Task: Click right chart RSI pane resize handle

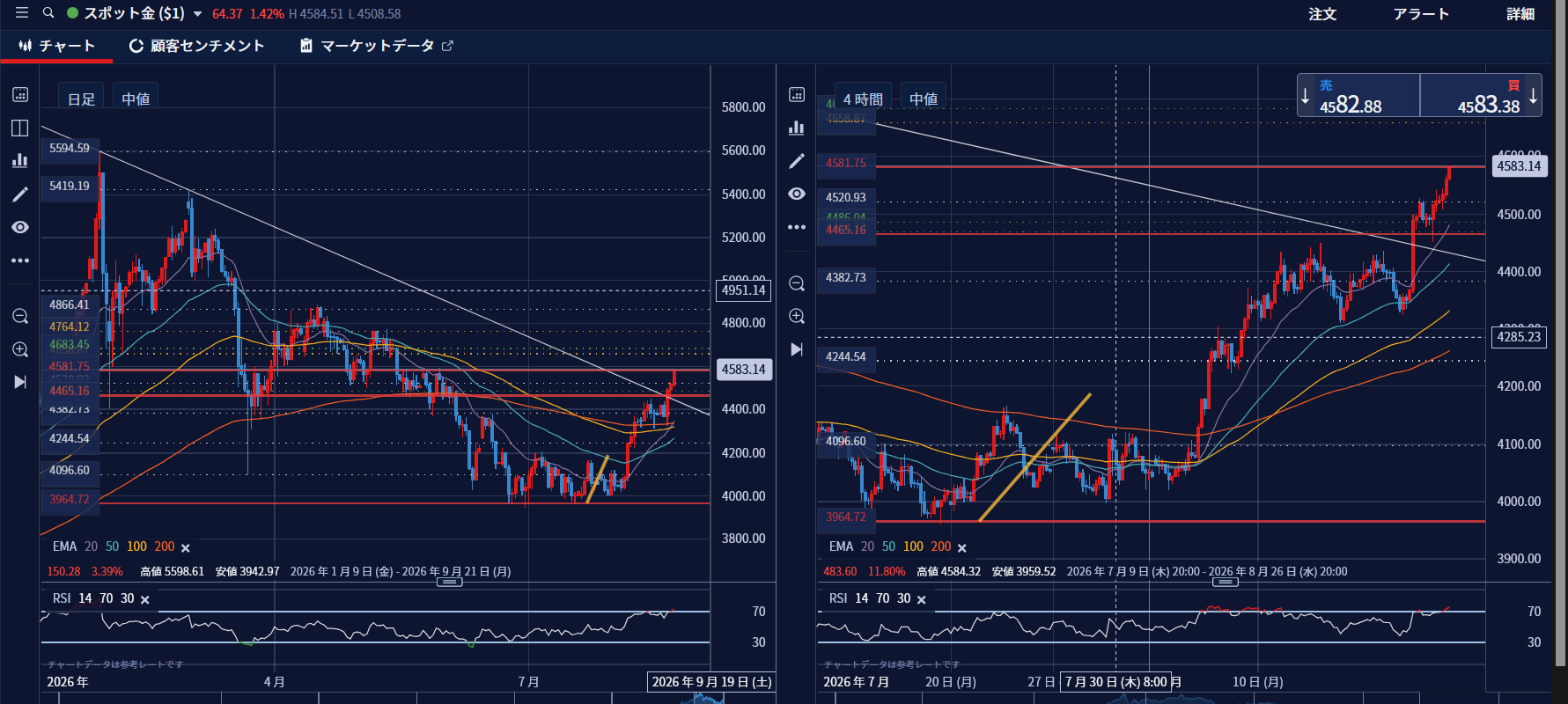Action: 1226,582
